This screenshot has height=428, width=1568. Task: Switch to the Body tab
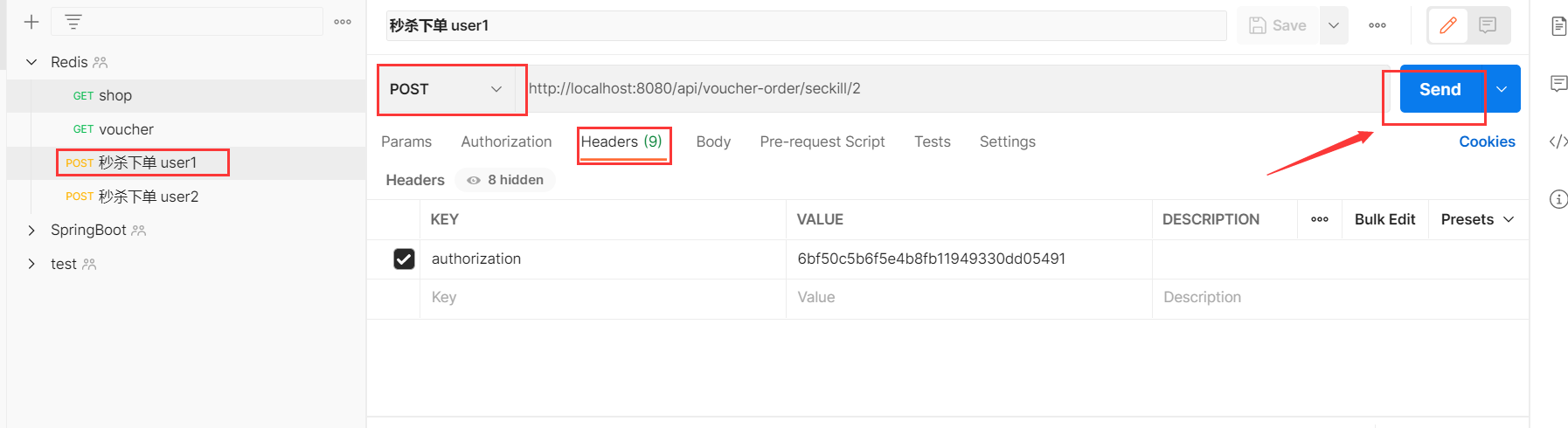(x=713, y=142)
